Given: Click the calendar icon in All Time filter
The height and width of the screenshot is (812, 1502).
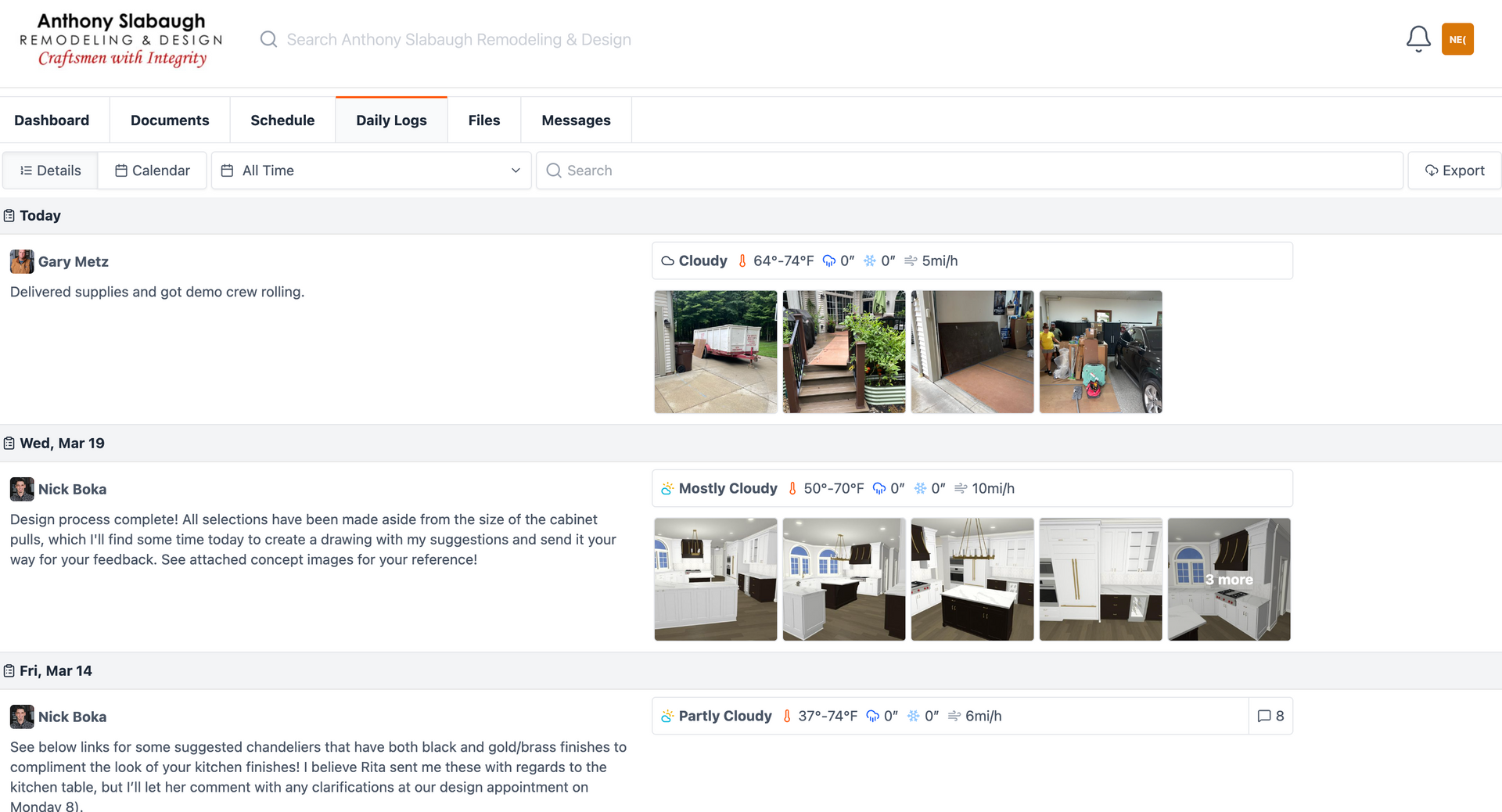Looking at the screenshot, I should click(x=227, y=171).
